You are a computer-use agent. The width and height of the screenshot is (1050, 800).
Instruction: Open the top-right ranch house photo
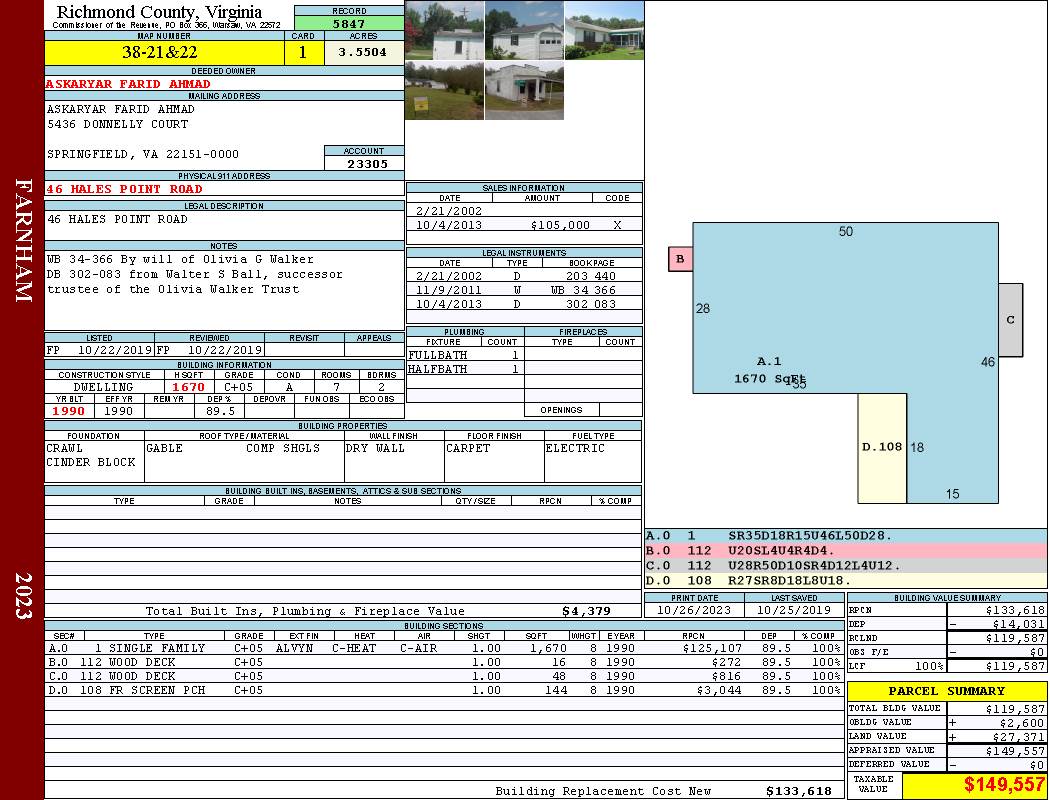pyautogui.click(x=604, y=31)
